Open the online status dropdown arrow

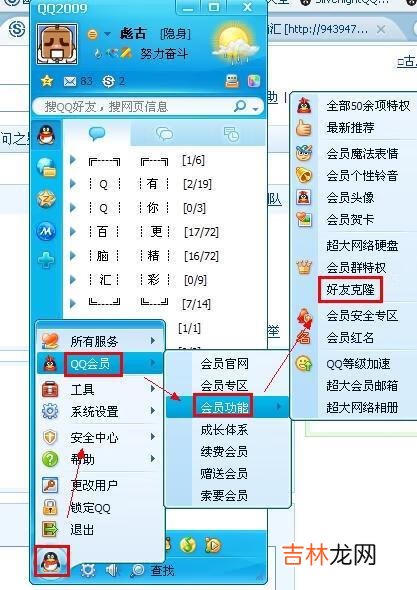pos(107,35)
